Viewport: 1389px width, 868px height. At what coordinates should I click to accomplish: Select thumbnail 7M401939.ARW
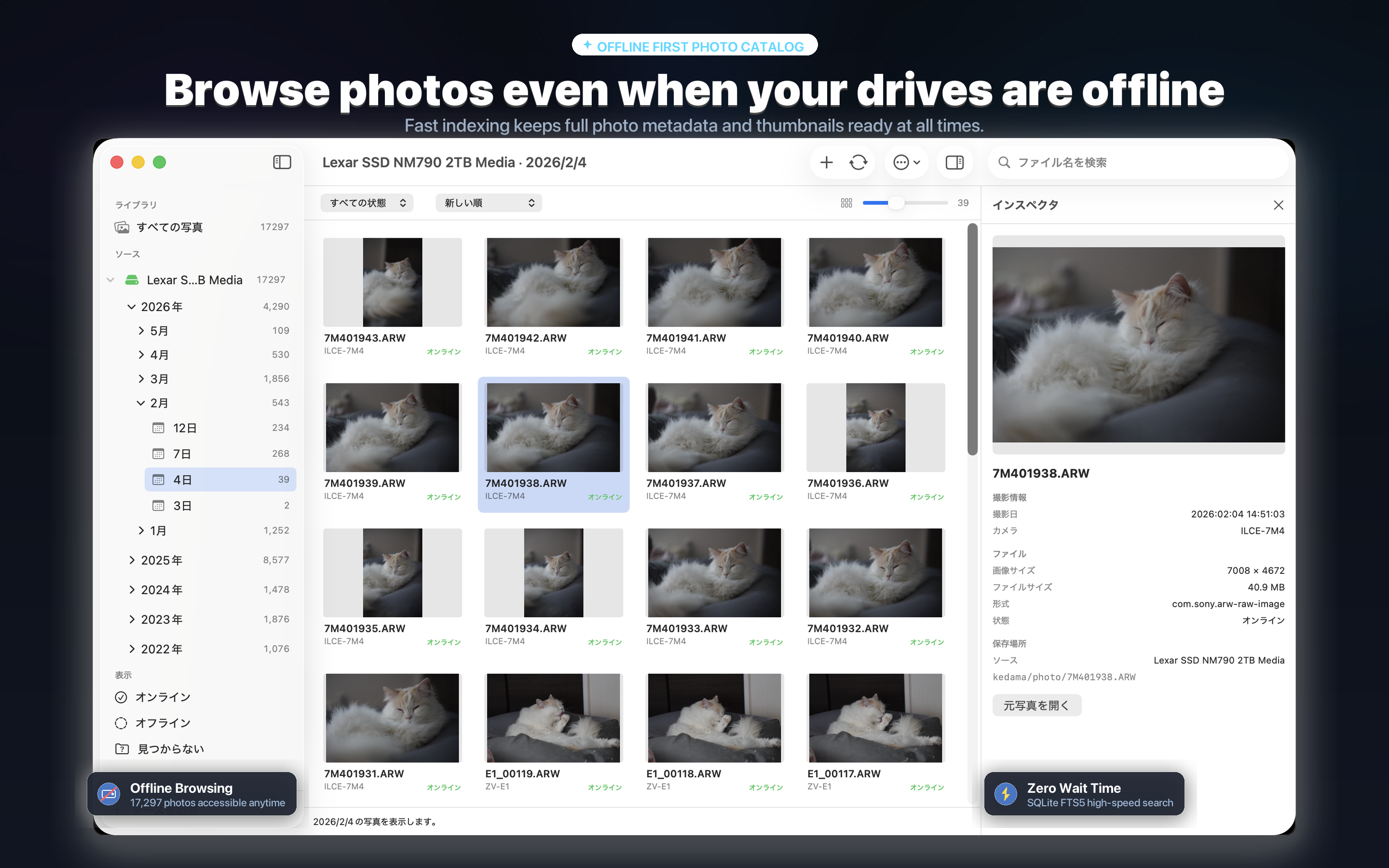point(393,428)
